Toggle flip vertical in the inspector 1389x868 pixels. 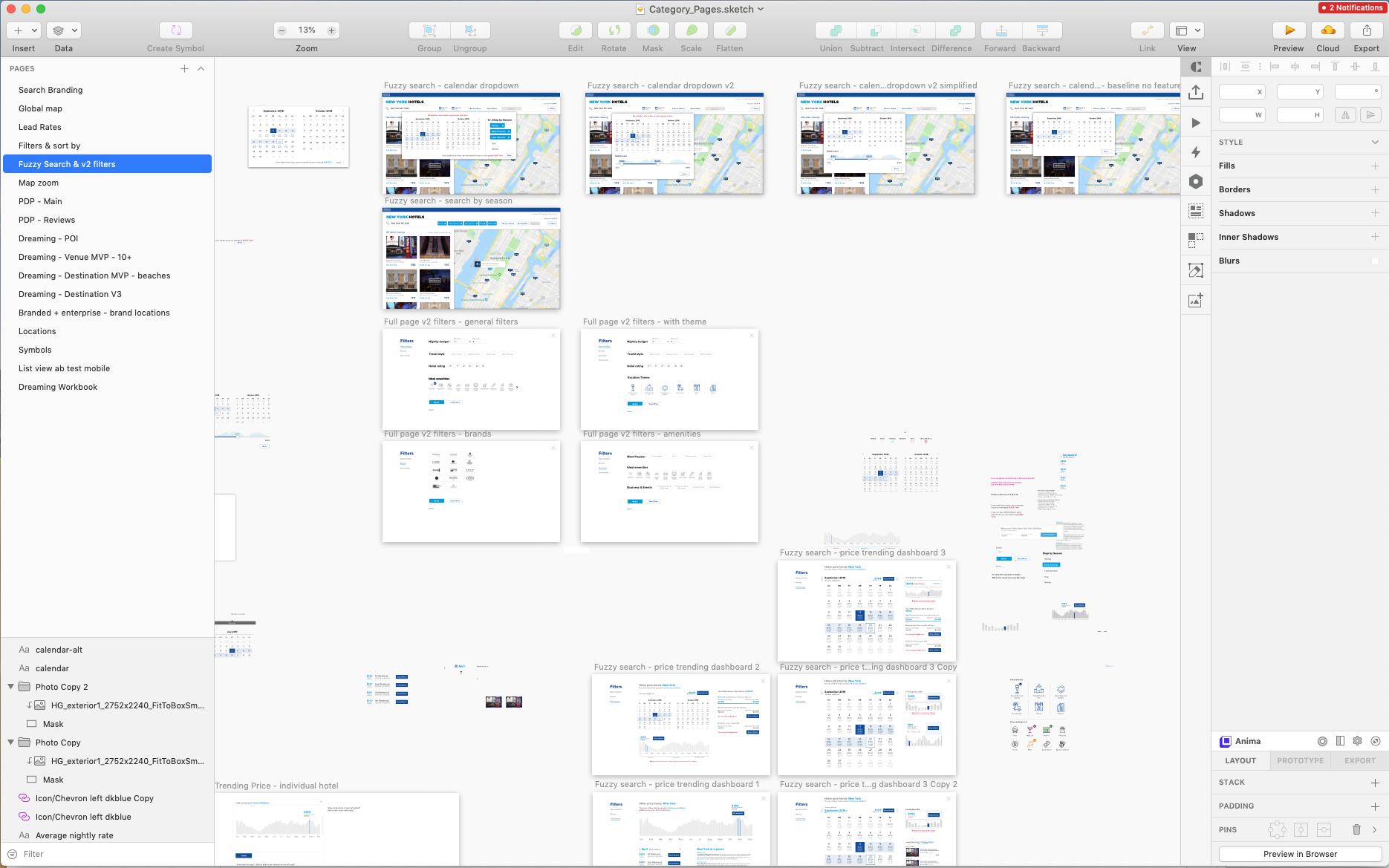pyautogui.click(x=1370, y=114)
